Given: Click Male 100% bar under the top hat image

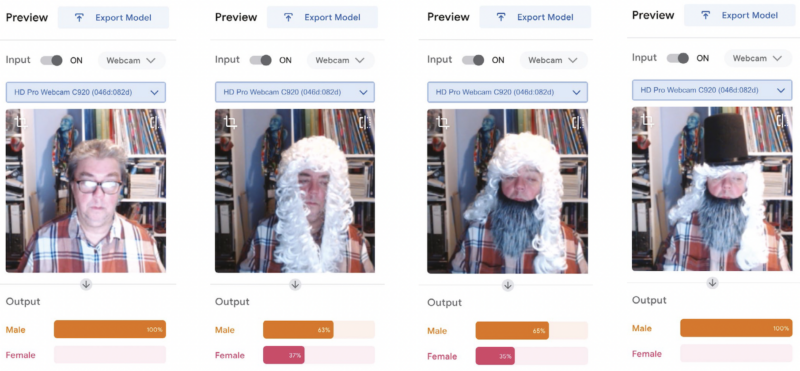Looking at the screenshot, I should [736, 328].
